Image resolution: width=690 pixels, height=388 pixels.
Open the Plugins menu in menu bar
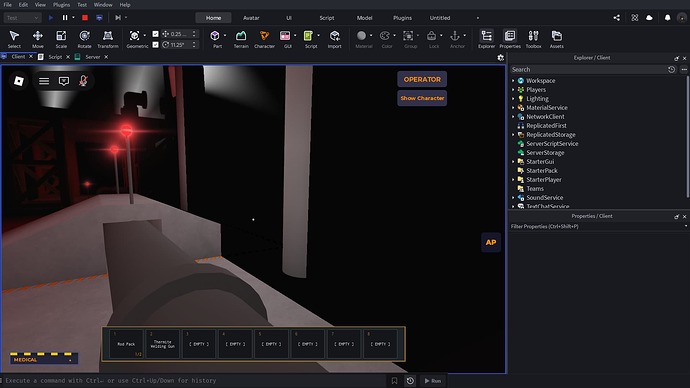click(x=61, y=4)
